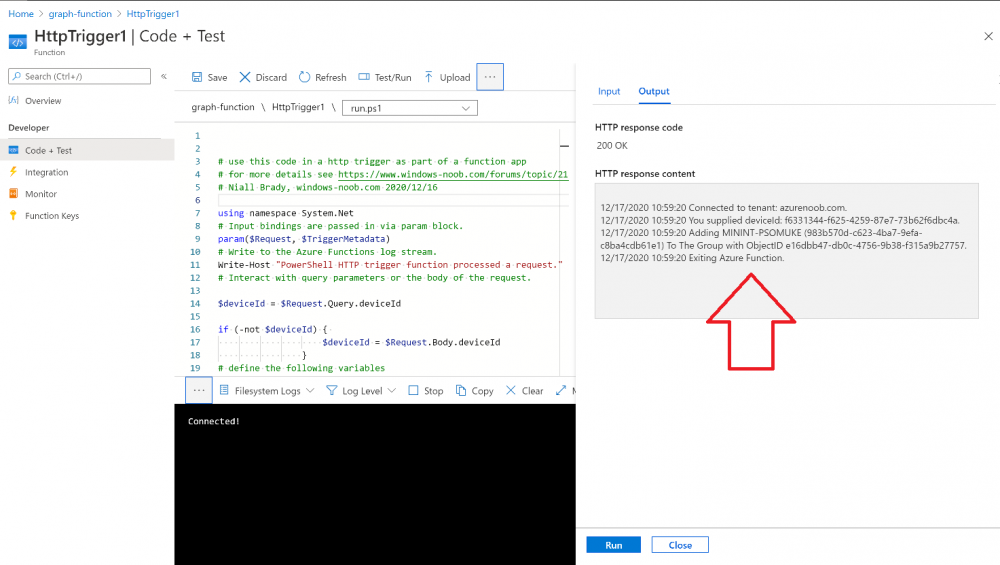Image resolution: width=1000 pixels, height=565 pixels.
Task: Discard changes with the Discard button
Action: click(x=263, y=77)
